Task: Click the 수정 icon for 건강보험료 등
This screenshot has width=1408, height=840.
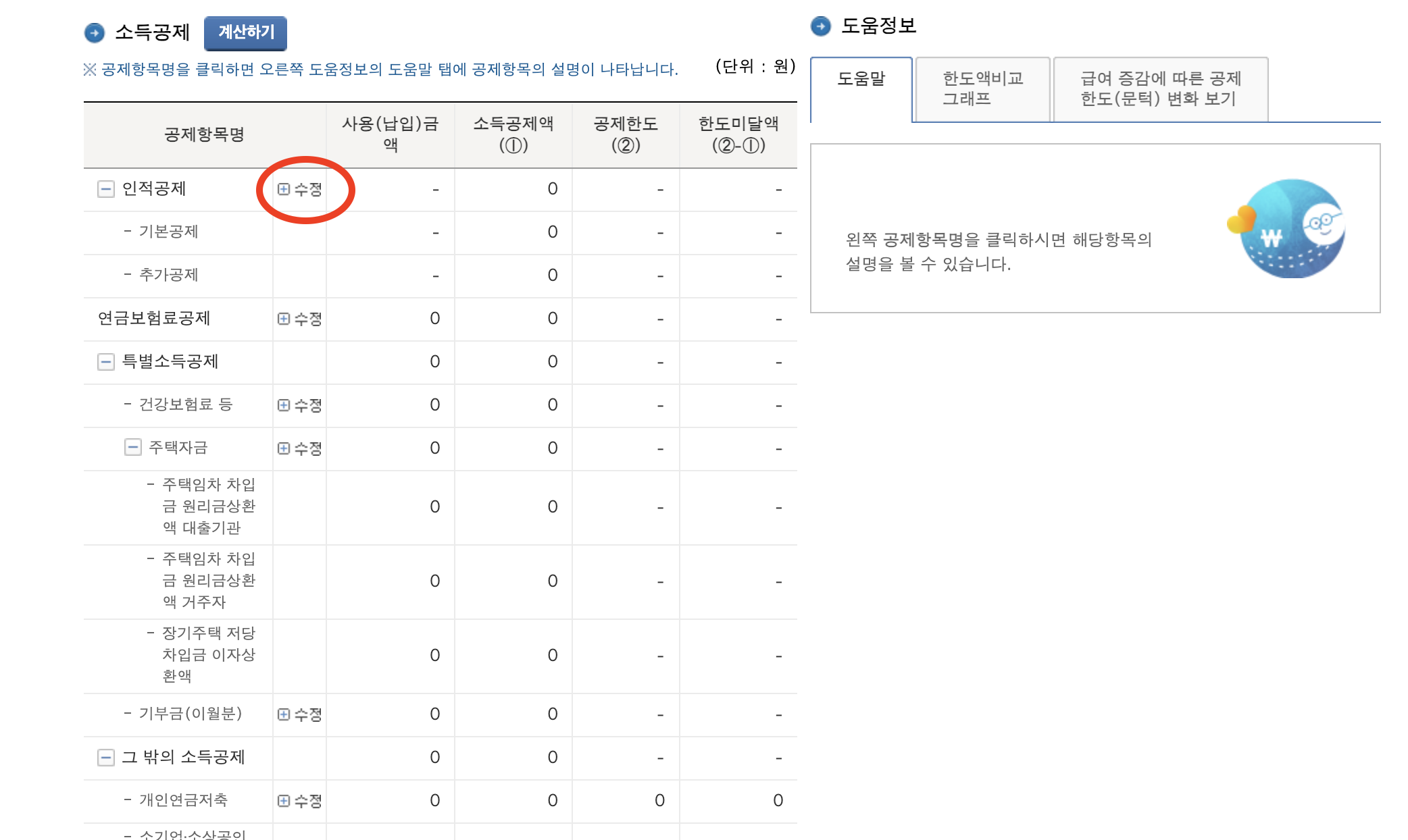Action: click(299, 405)
